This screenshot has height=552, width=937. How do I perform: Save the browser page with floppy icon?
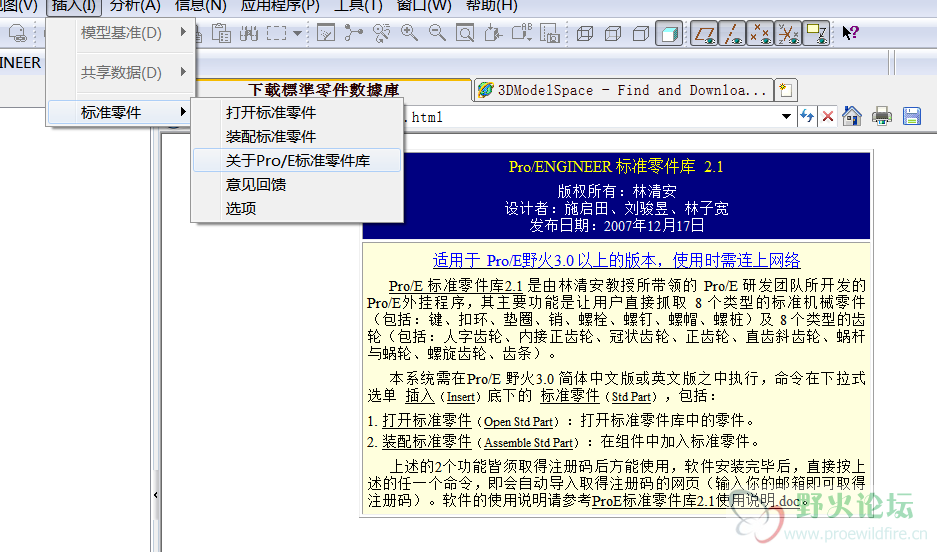click(x=911, y=116)
